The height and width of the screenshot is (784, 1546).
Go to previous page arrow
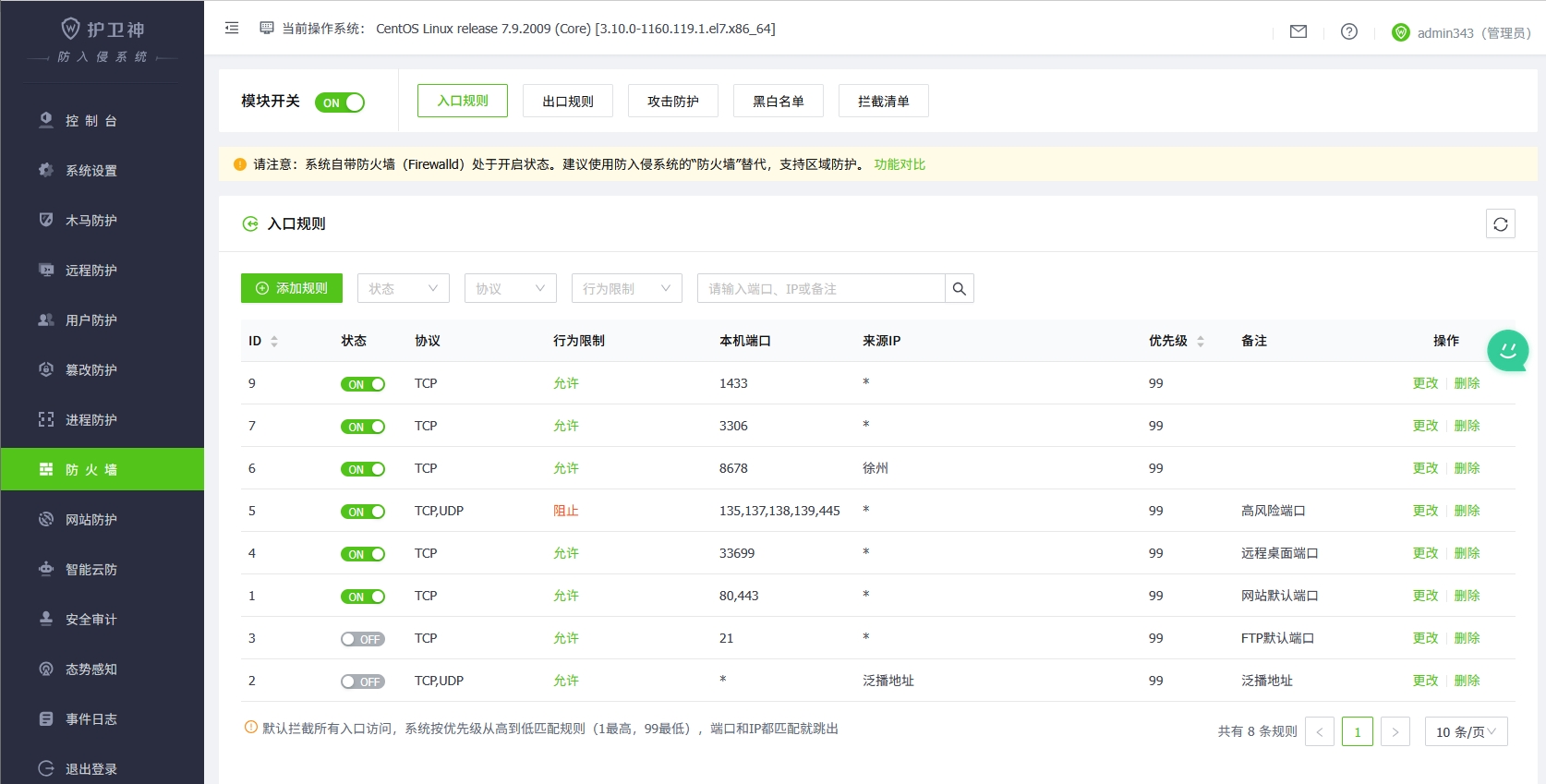[x=1320, y=731]
